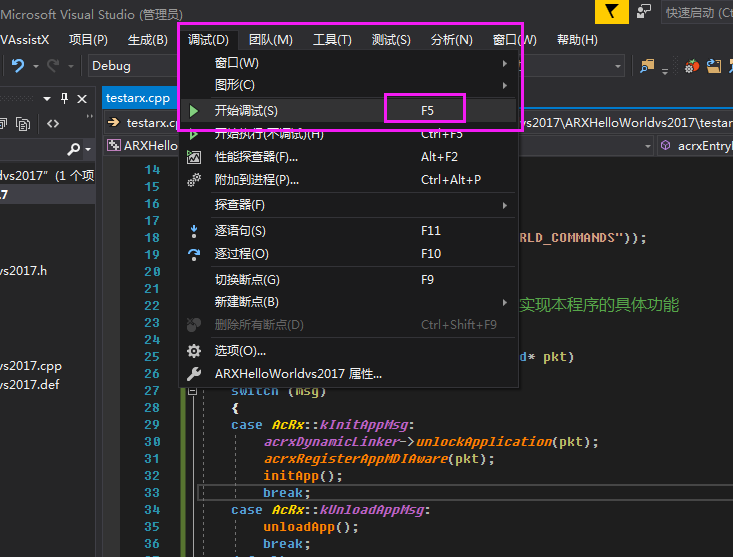
Task: Click the performance profiler chart icon
Action: pos(194,157)
